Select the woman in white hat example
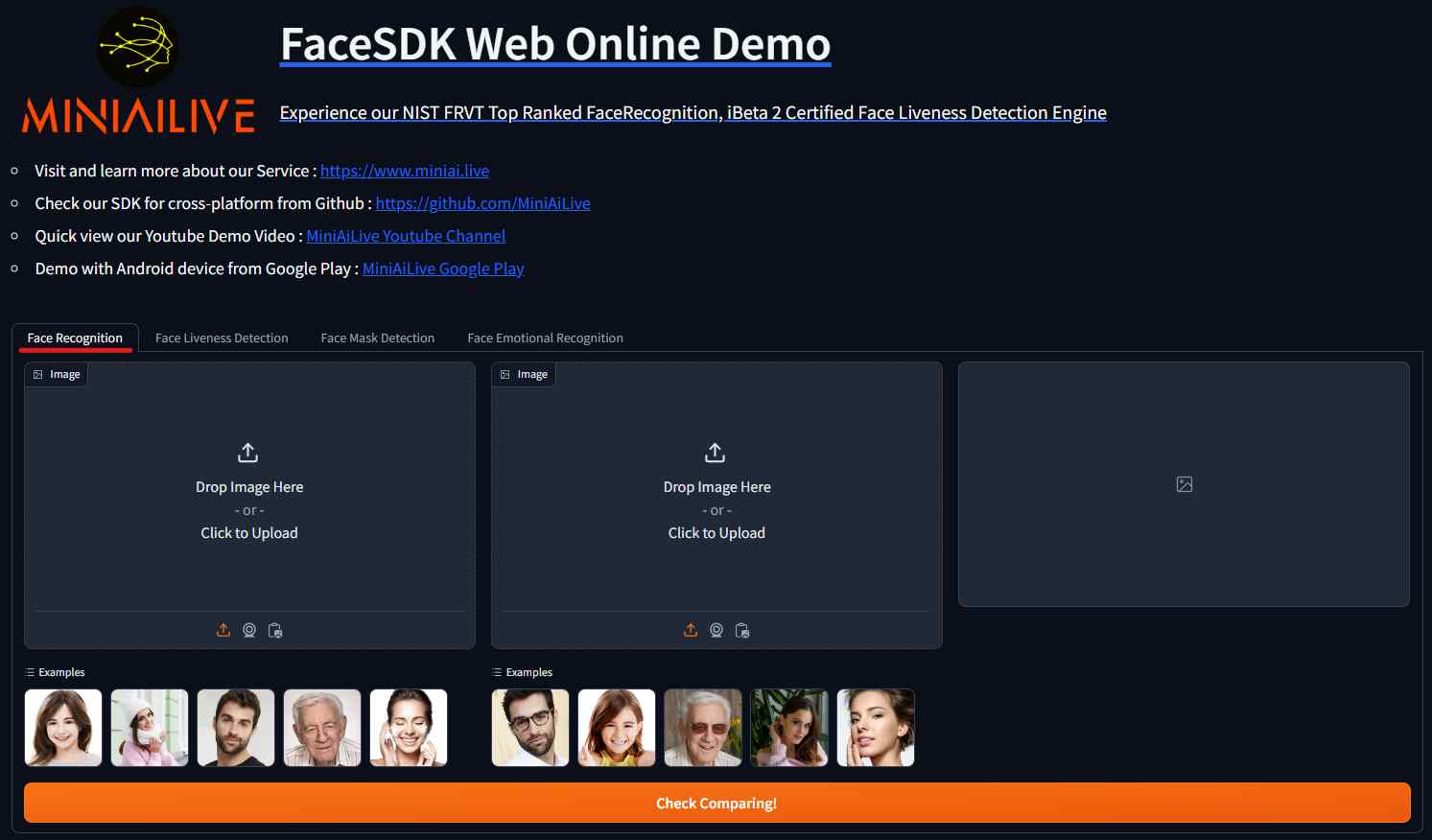 [150, 728]
